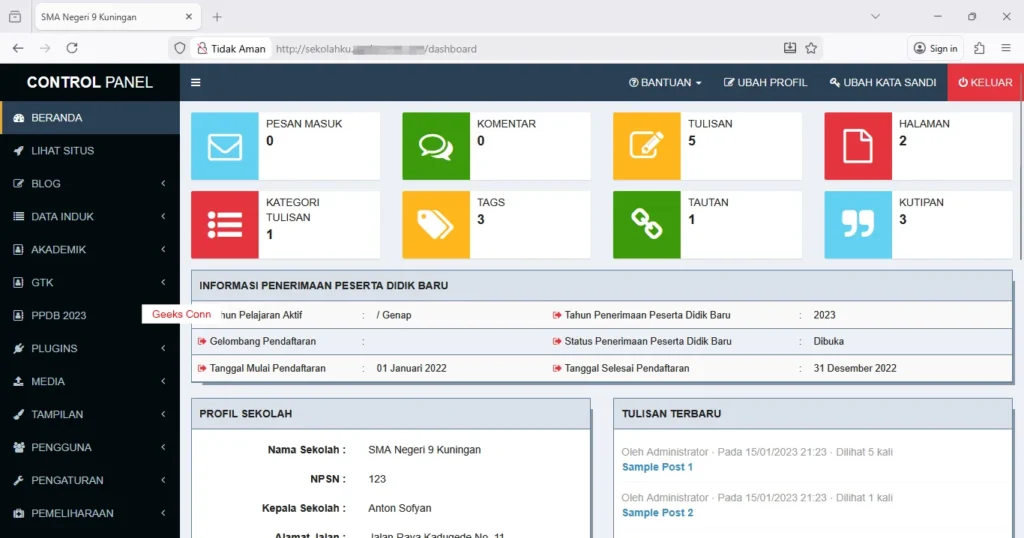Go back to previous page
Viewport: 1024px width, 538px height.
(x=18, y=48)
